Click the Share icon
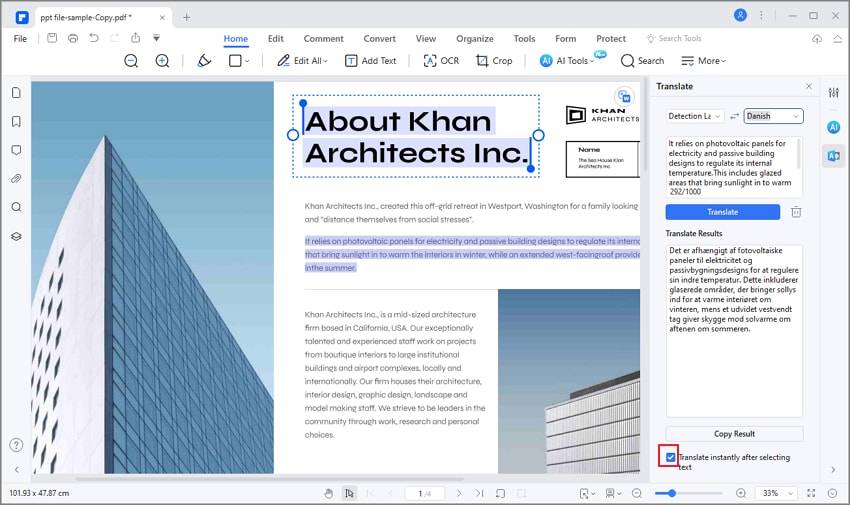Image resolution: width=850 pixels, height=505 pixels. tap(136, 38)
